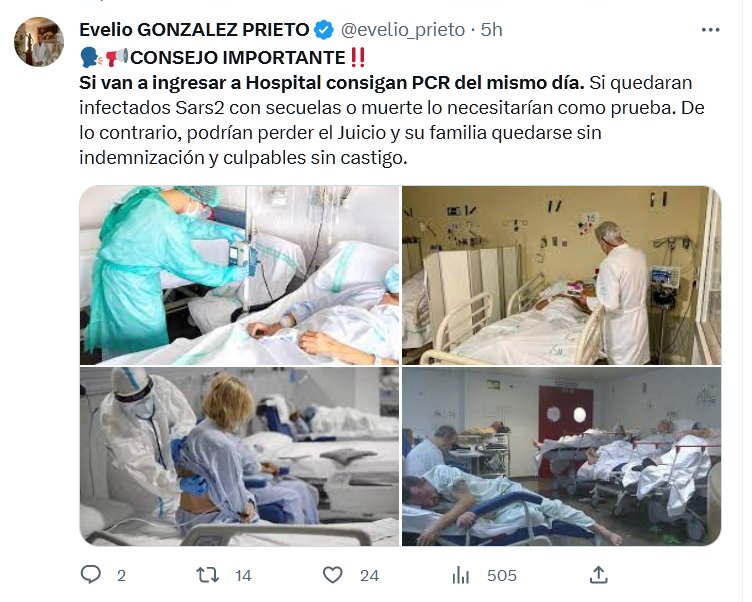Screen dimensions: 752x602
Task: Open the Evelio GONZALEZ PRIETO display name
Action: [194, 30]
